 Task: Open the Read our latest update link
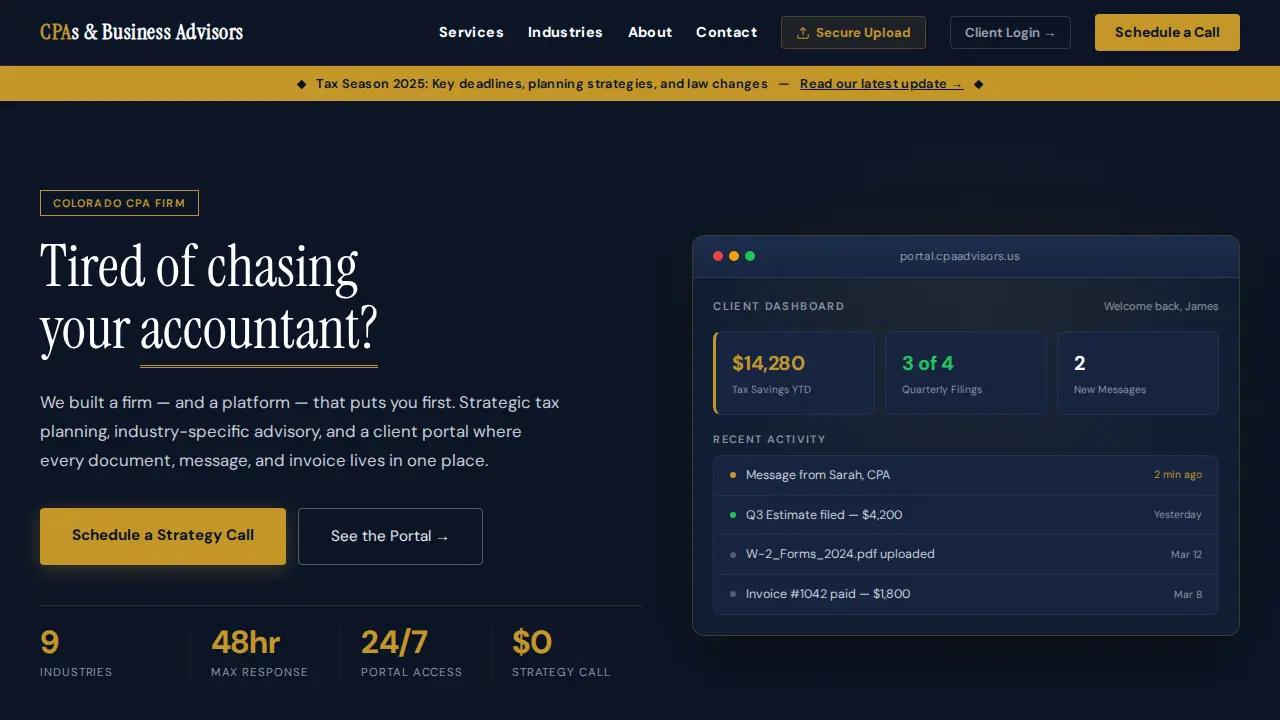pos(881,84)
